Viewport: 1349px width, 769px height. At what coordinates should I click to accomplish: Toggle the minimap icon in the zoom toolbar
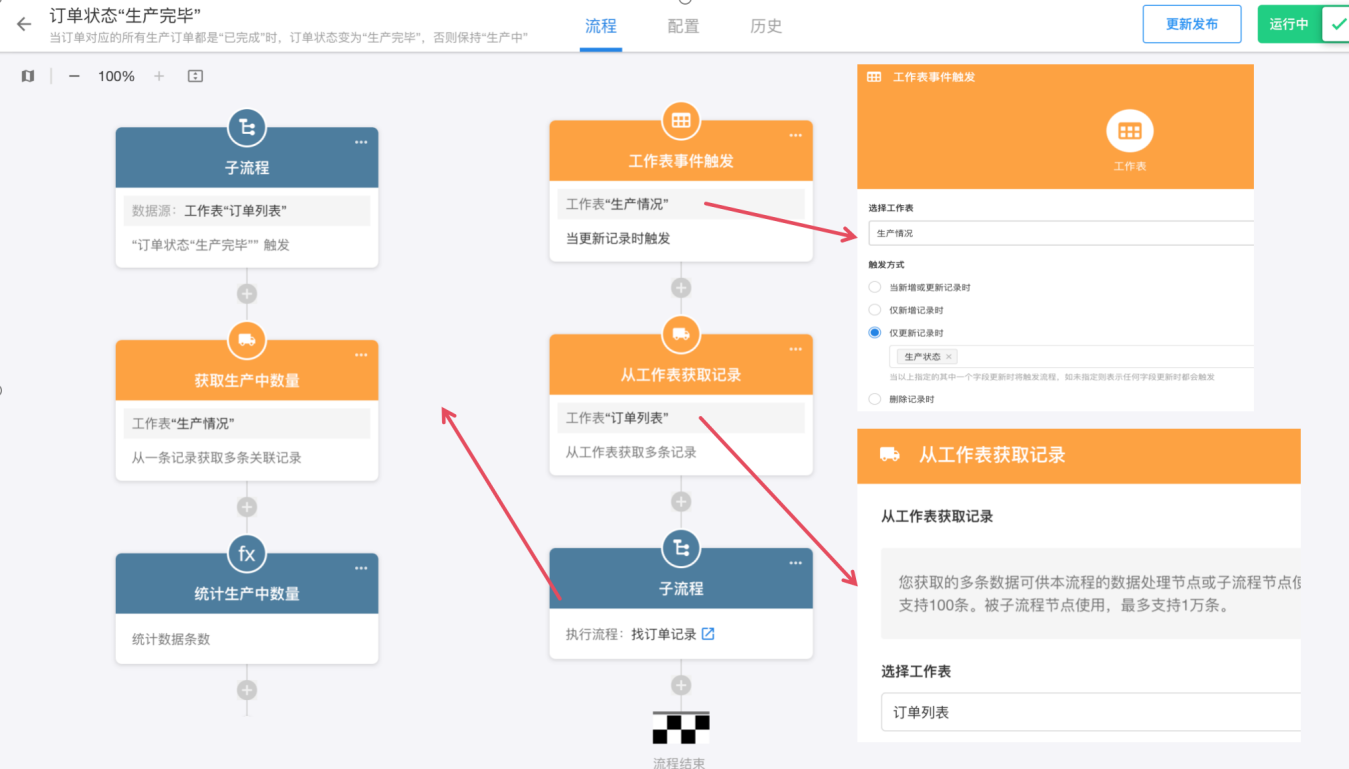click(x=28, y=76)
